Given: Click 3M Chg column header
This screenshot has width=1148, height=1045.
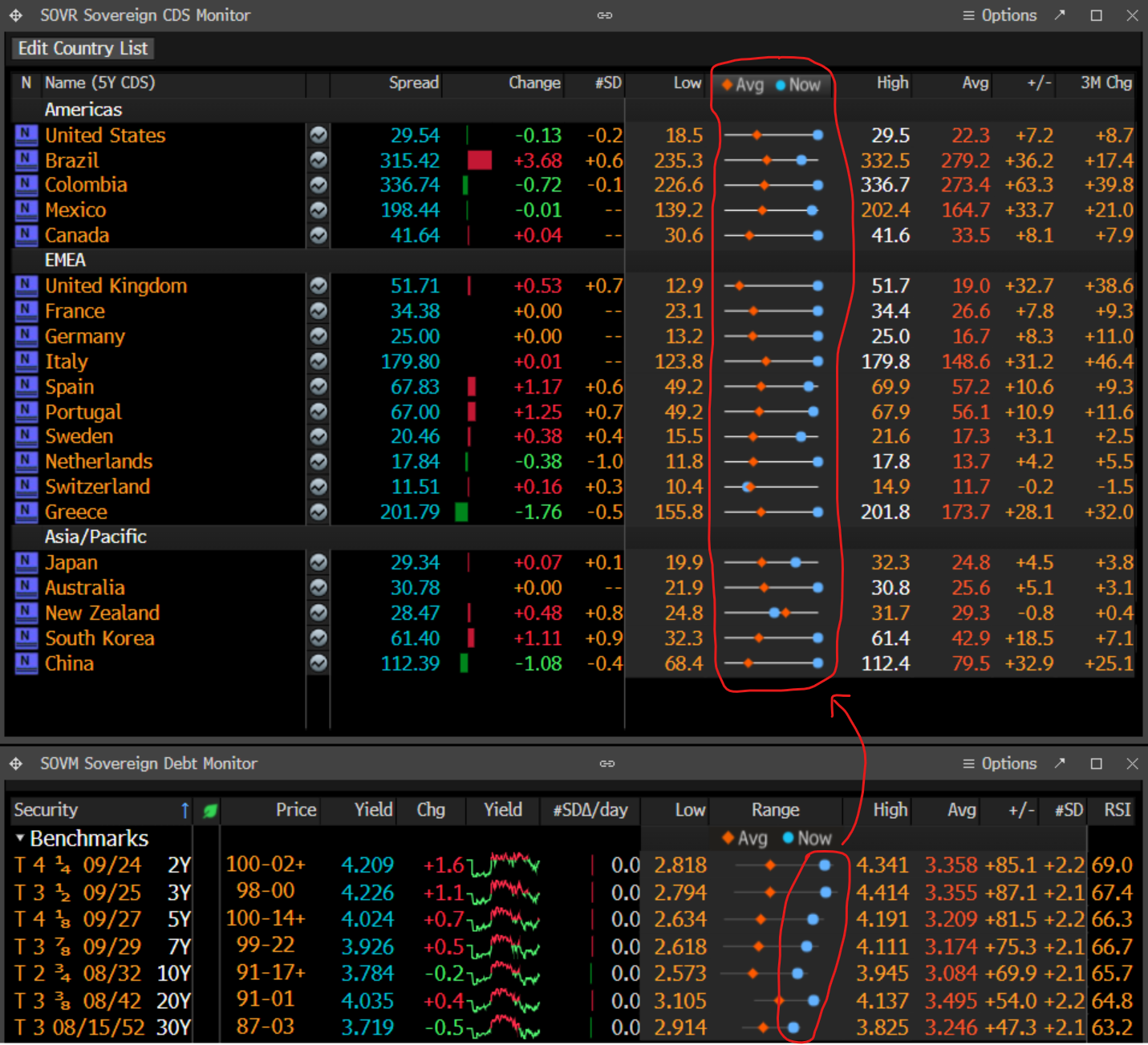Looking at the screenshot, I should coord(1106,83).
